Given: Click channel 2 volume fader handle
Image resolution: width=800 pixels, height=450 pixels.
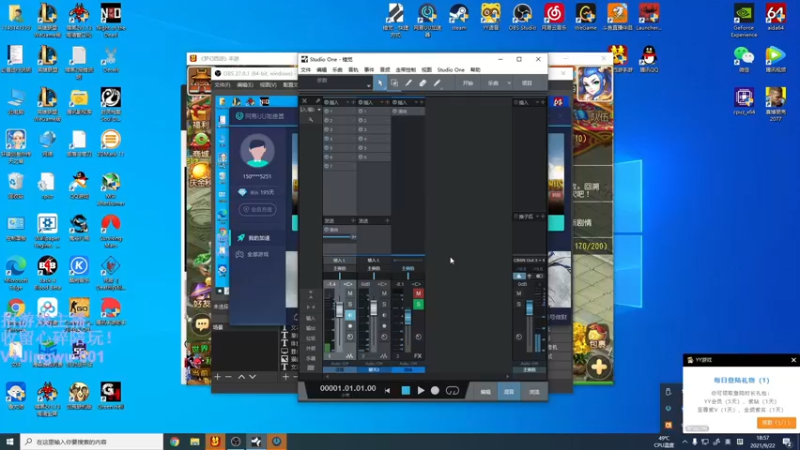Looking at the screenshot, I should (373, 308).
